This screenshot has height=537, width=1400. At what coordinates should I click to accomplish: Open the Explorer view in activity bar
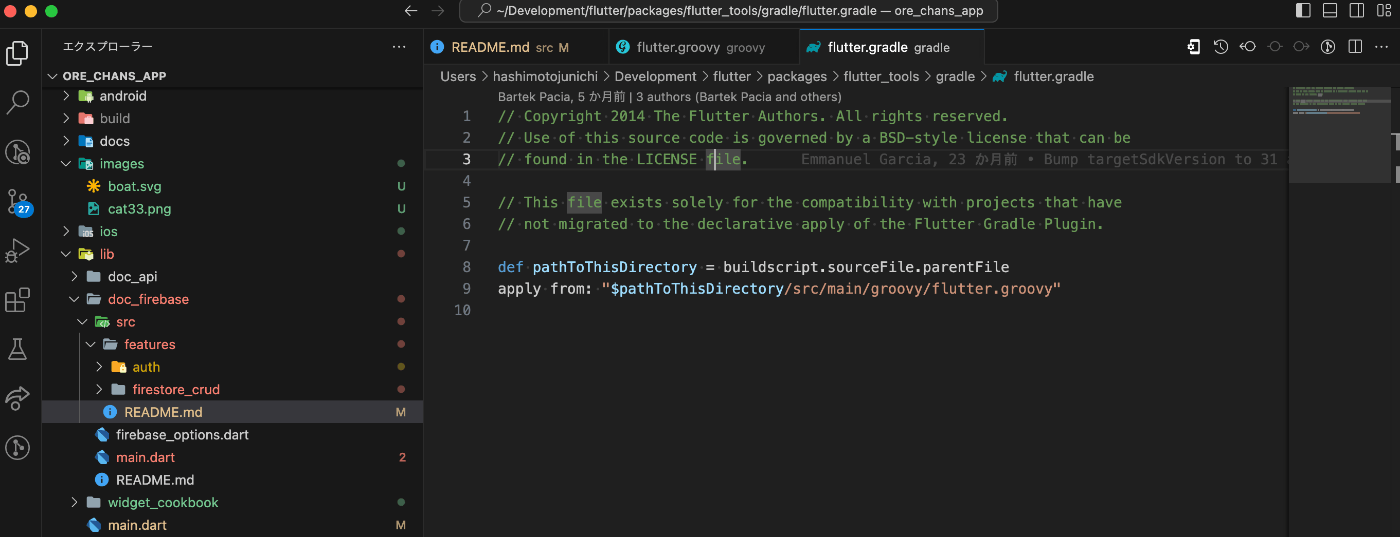(18, 53)
